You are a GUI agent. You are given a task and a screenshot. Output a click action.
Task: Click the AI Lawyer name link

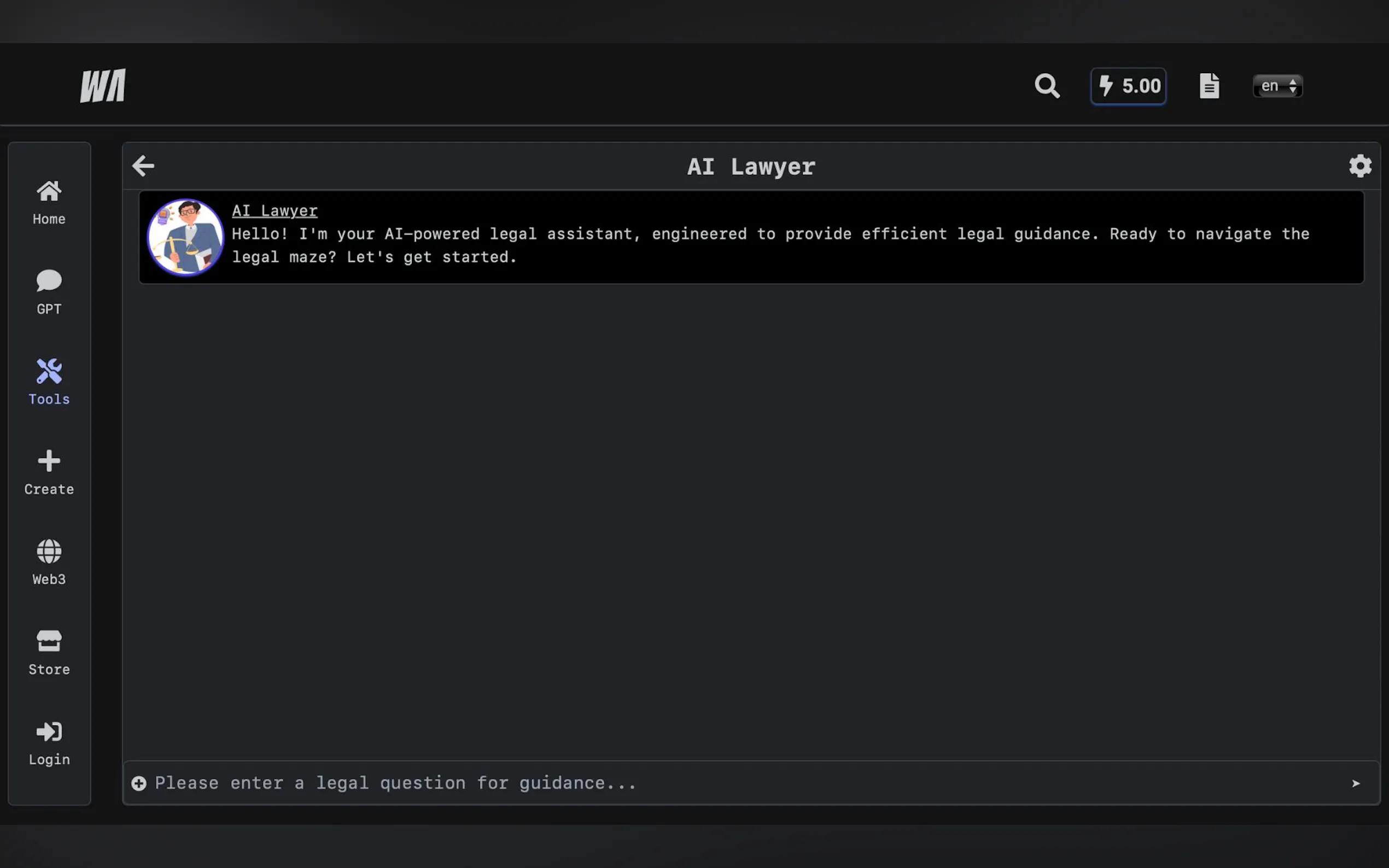coord(275,210)
